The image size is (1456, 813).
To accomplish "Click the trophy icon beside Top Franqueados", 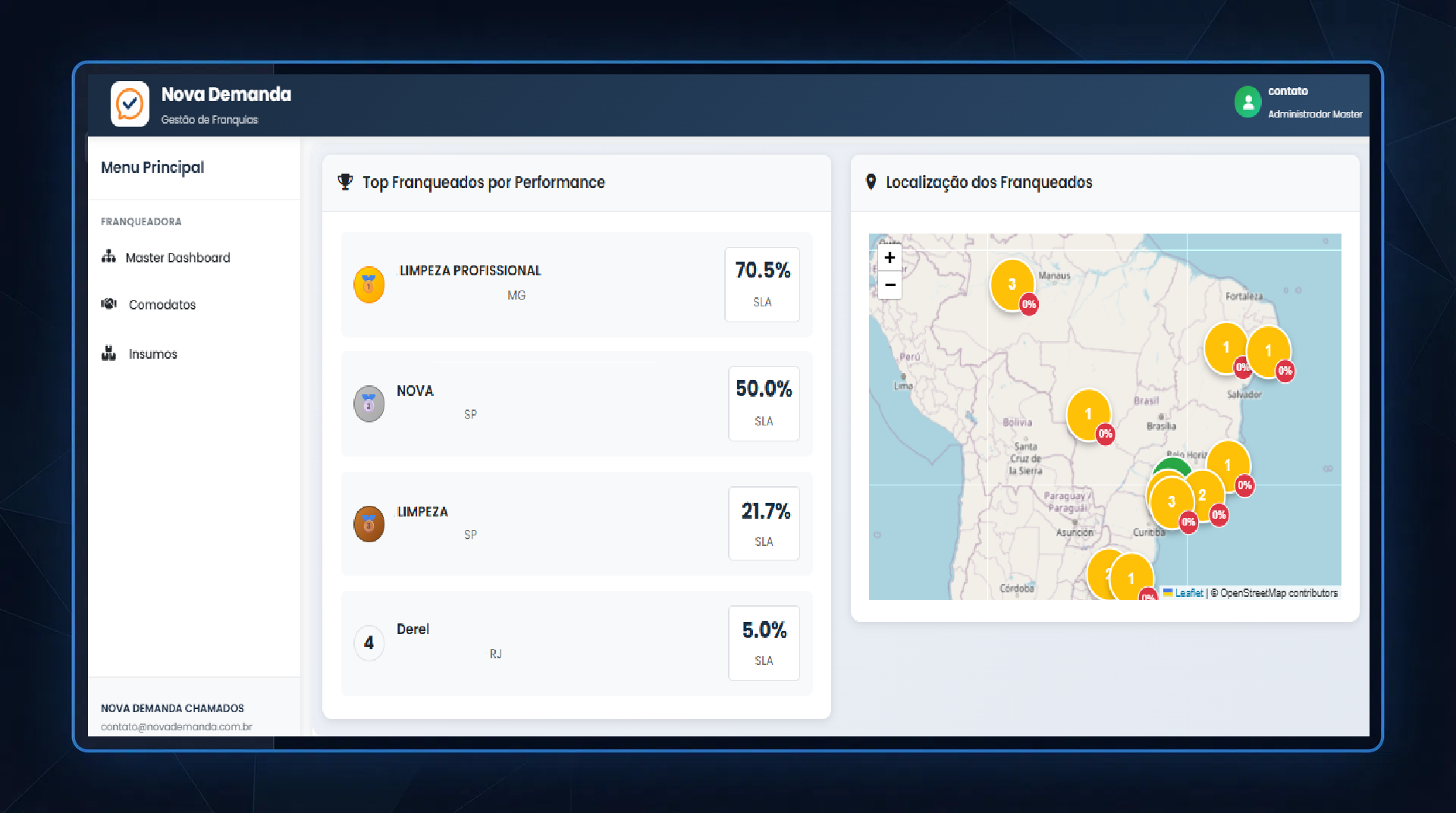I will pyautogui.click(x=346, y=181).
